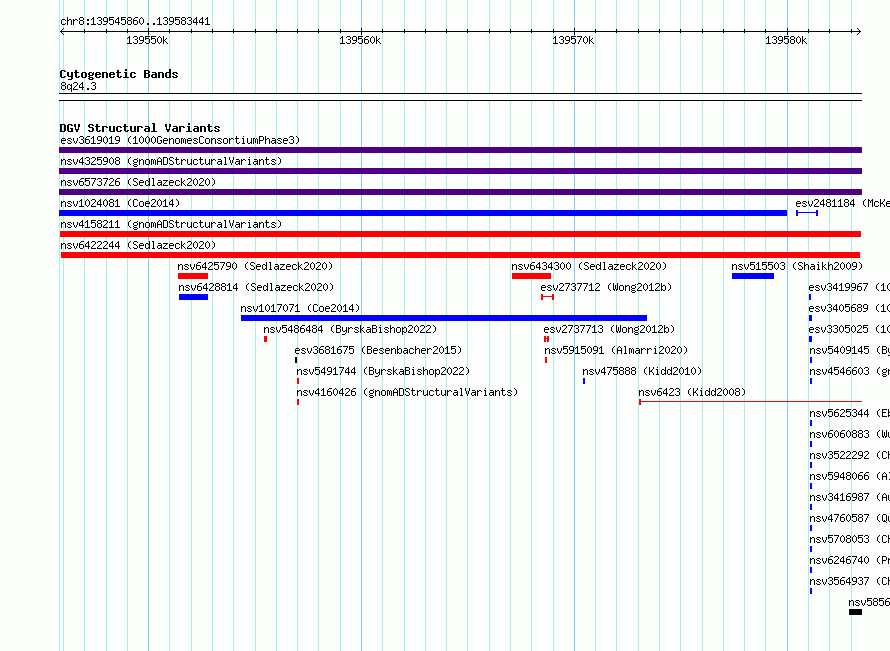
Task: Click the blue bar under nsv6428814 (Sedlazeck2020)
Action: coord(194,297)
